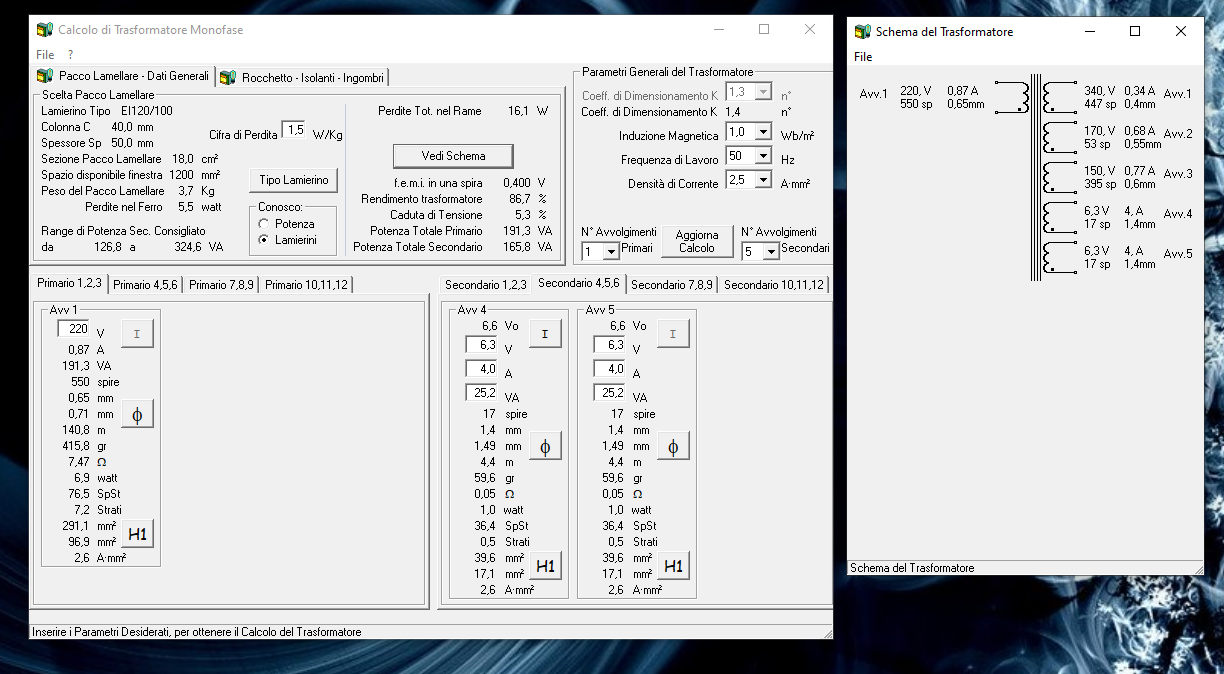1224x674 pixels.
Task: Expand the Frequenza di Lavoro dropdown
Action: (x=762, y=156)
